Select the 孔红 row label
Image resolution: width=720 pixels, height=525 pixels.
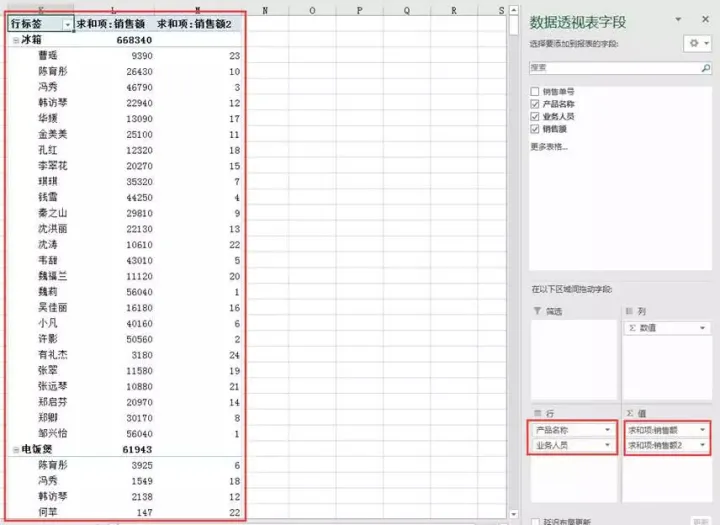[x=48, y=150]
